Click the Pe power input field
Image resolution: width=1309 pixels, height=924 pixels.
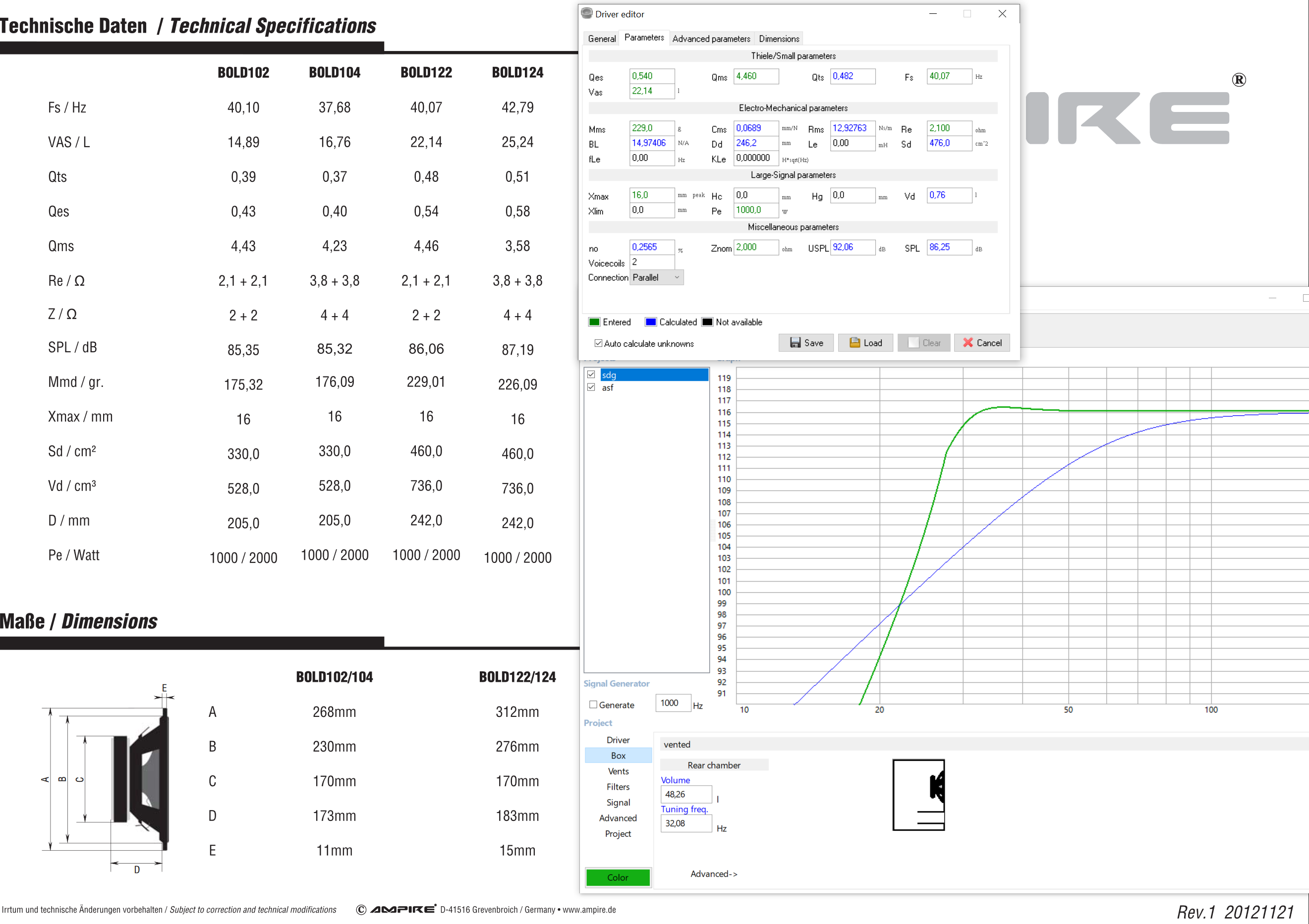click(x=756, y=210)
